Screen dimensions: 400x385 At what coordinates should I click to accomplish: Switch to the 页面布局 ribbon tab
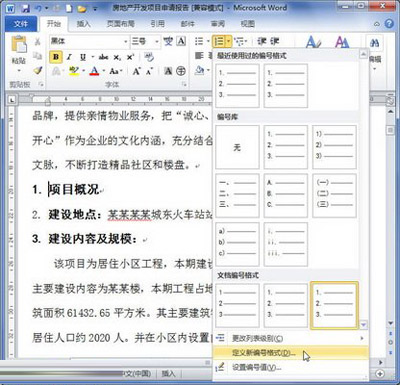tap(120, 24)
